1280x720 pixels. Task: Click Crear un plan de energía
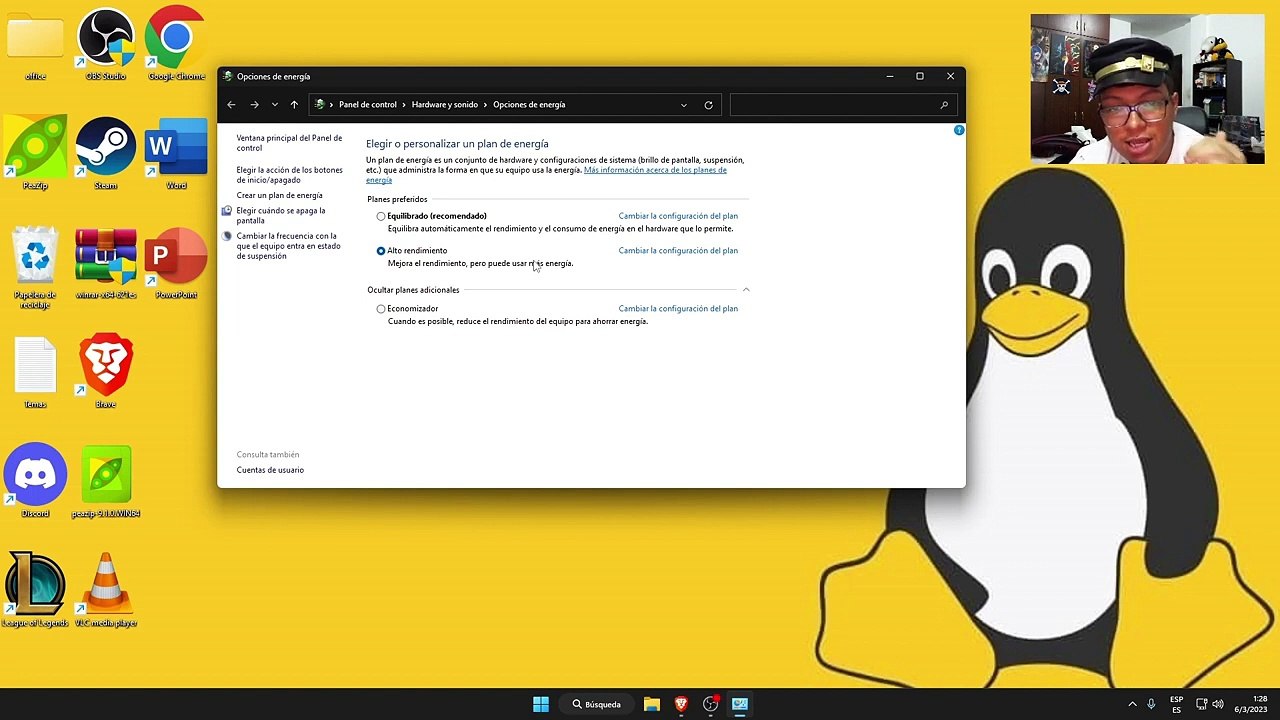click(x=279, y=196)
